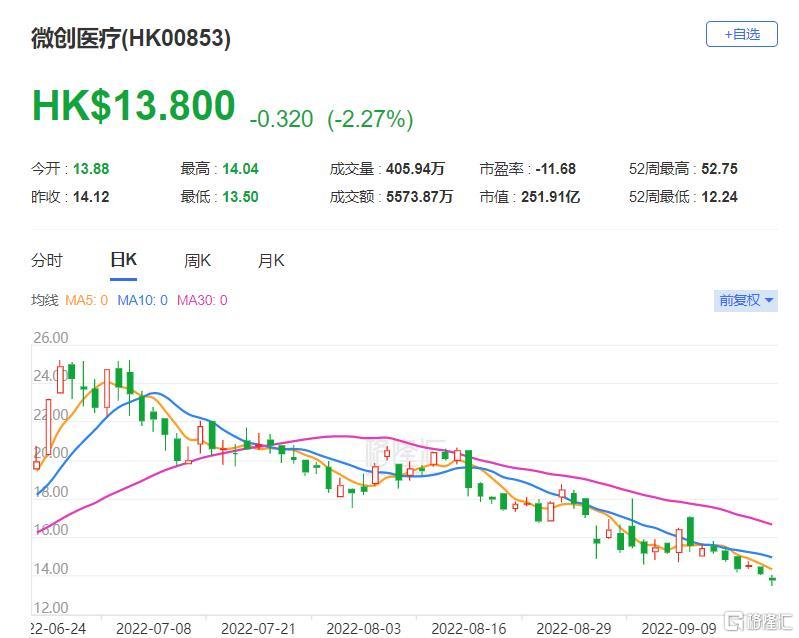Click the -0.320 (-2.27%) price change
799x638 pixels.
331,119
